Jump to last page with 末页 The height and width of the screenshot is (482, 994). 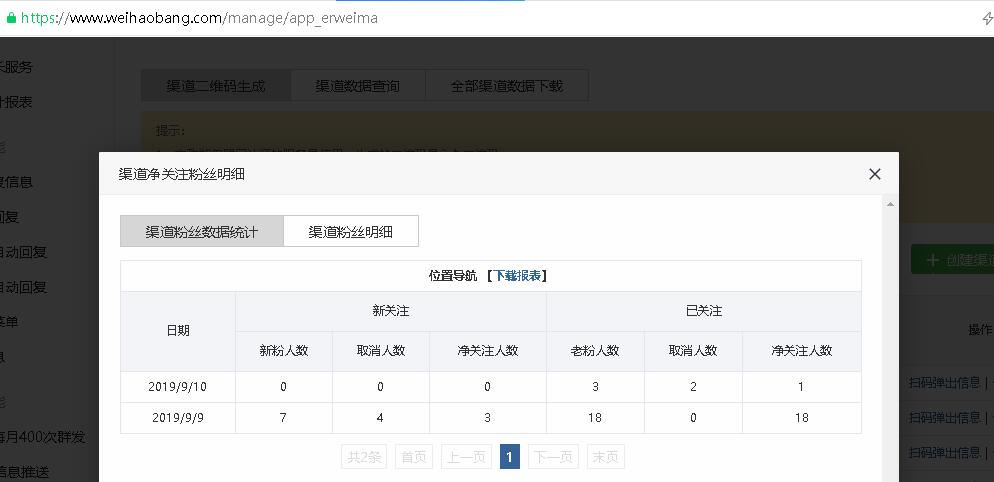pos(605,457)
